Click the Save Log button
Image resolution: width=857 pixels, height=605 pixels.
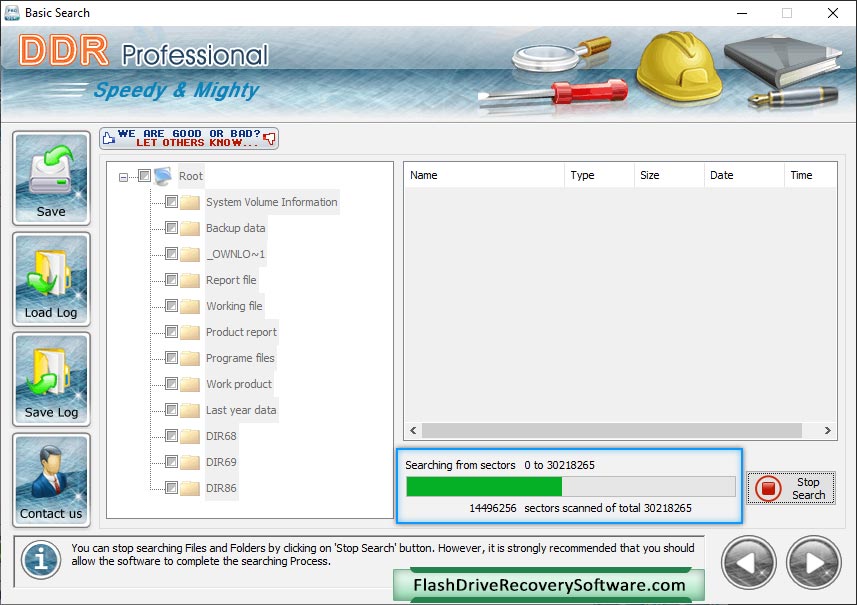[51, 379]
